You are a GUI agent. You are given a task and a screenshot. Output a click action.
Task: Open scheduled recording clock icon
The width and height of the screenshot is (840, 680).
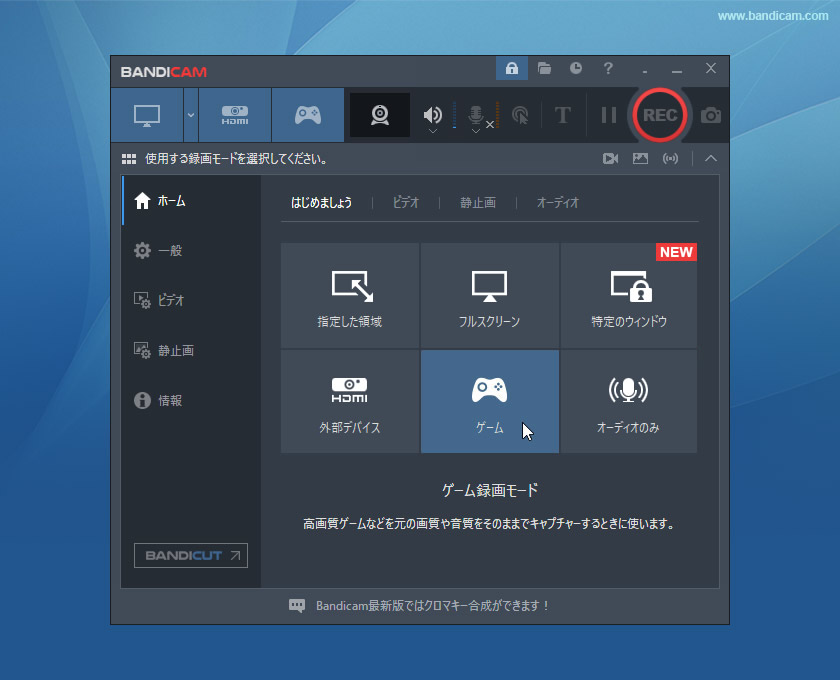[x=576, y=68]
